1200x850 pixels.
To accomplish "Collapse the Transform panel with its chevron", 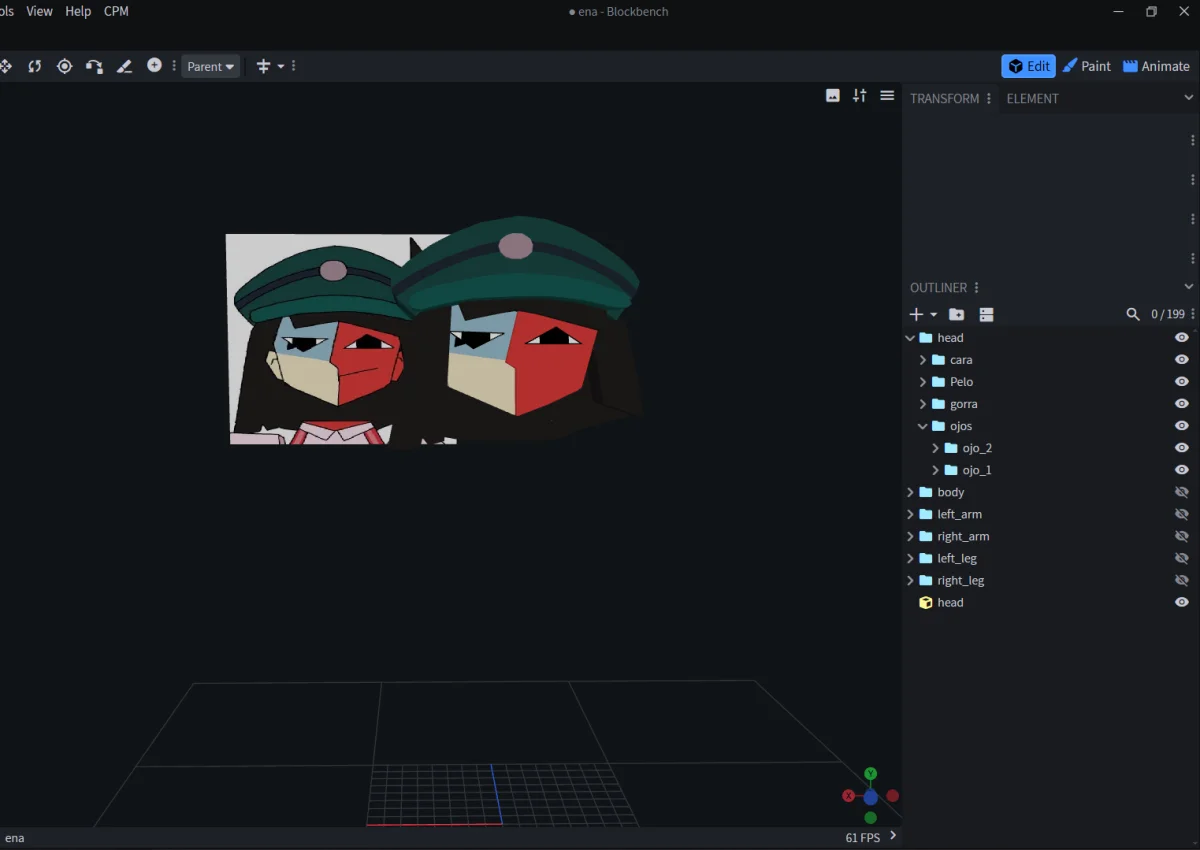I will coord(1189,98).
